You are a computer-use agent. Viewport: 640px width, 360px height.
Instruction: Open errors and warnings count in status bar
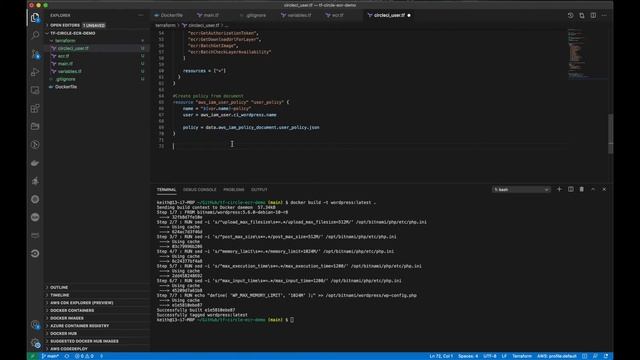click(x=84, y=356)
